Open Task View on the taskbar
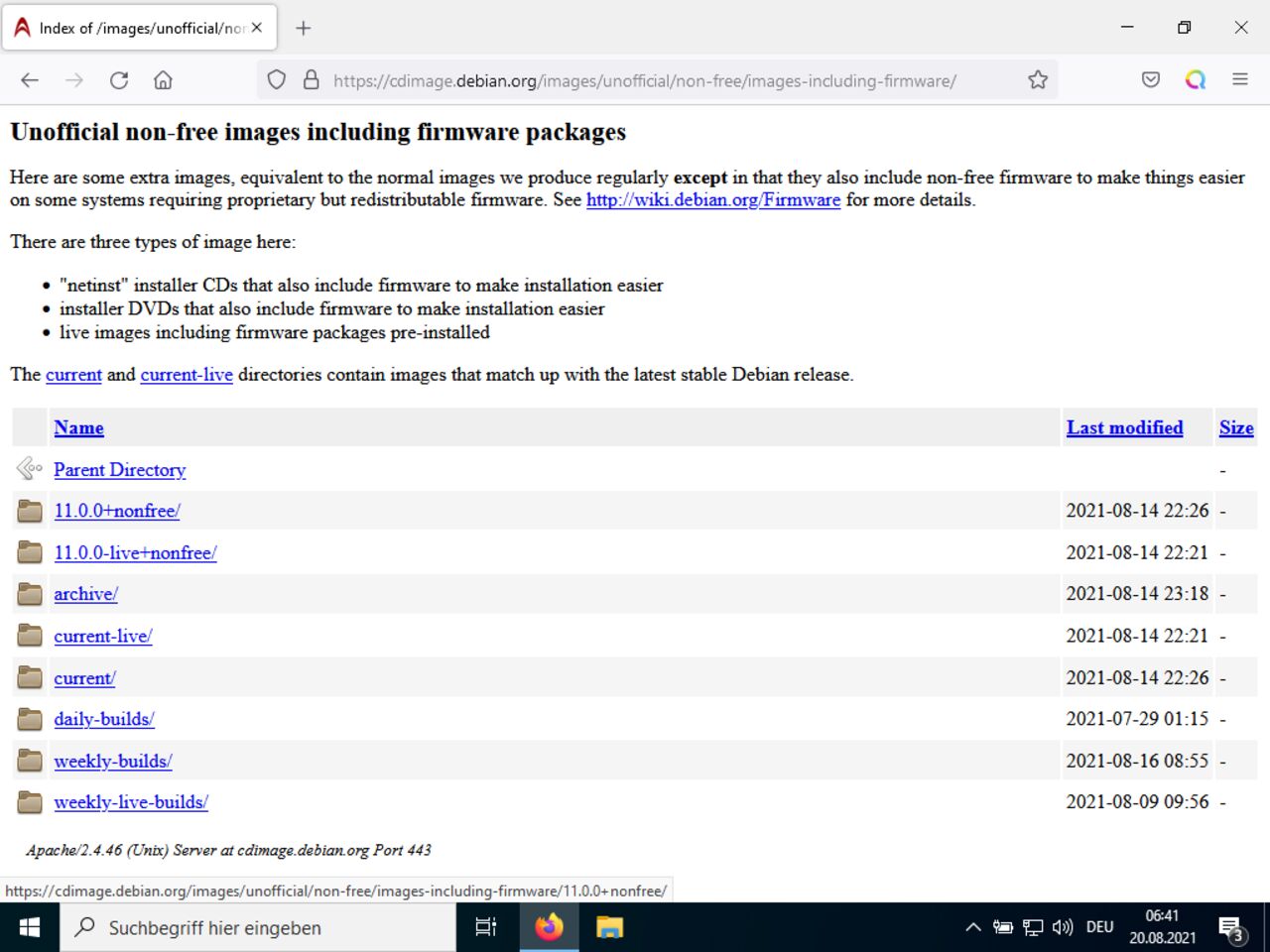1270x952 pixels. (x=485, y=927)
